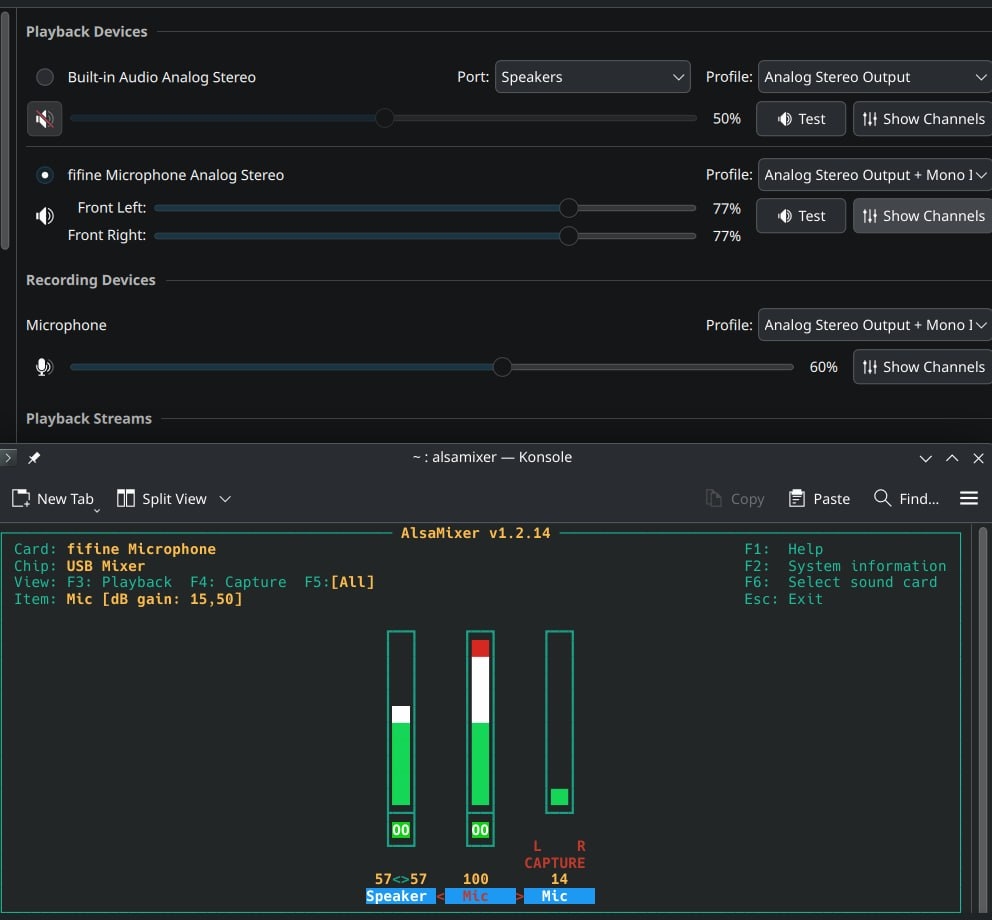Click the Speaker volume bar in AlsaMixer
This screenshot has width=992, height=920.
click(x=401, y=721)
